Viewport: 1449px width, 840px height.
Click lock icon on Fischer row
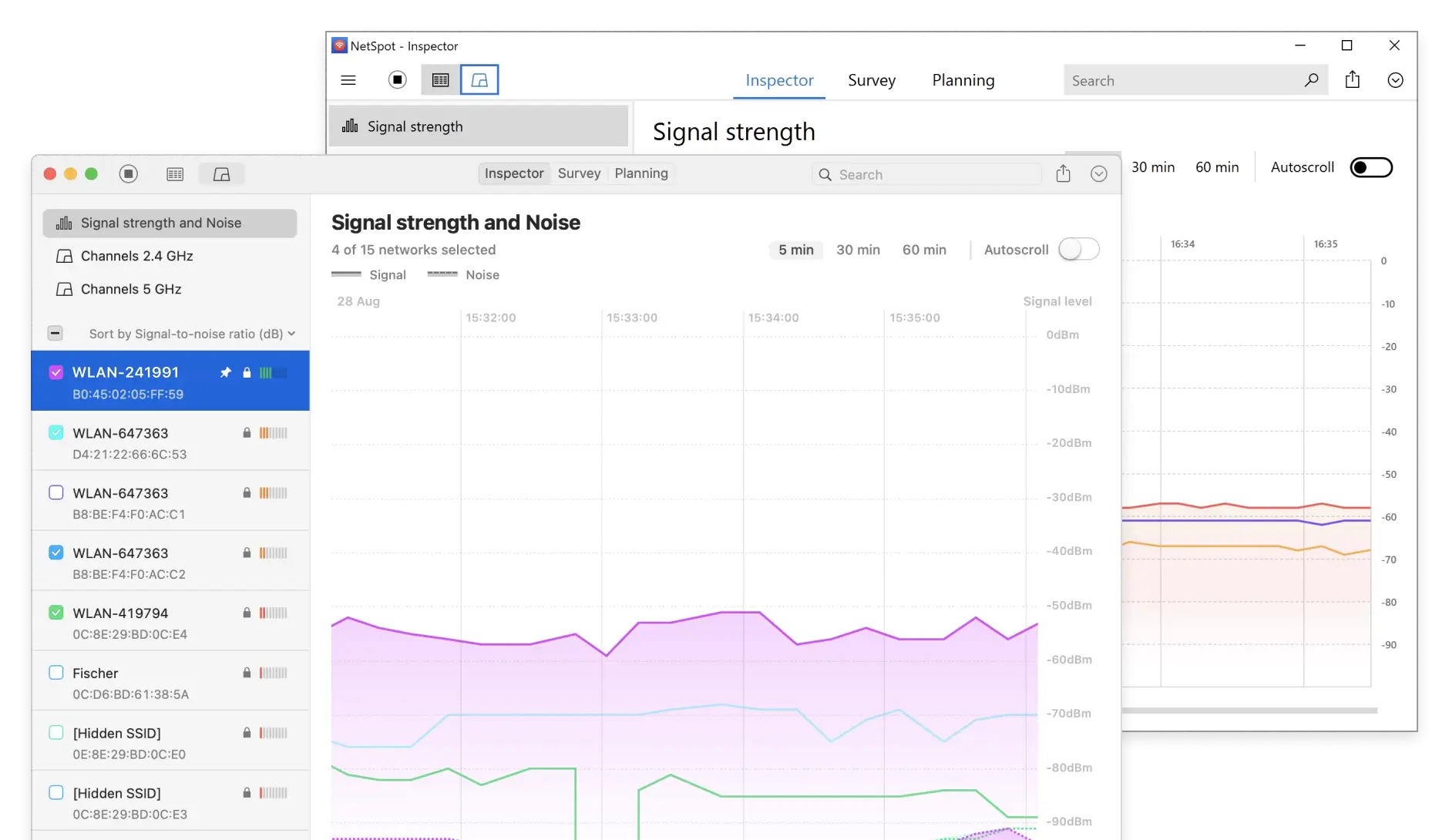pyautogui.click(x=247, y=673)
